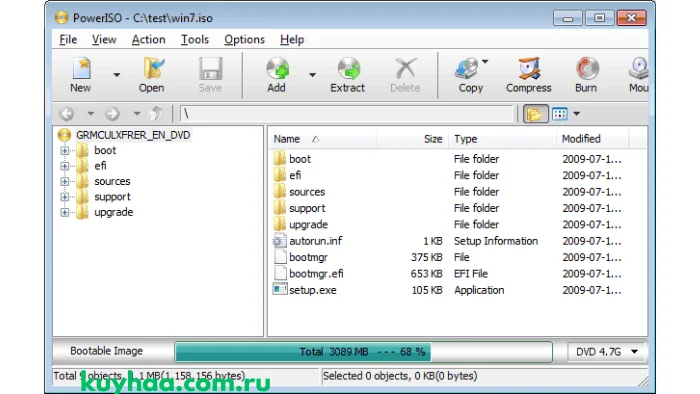The height and width of the screenshot is (394, 700).
Task: Open the Options menu
Action: pos(244,40)
